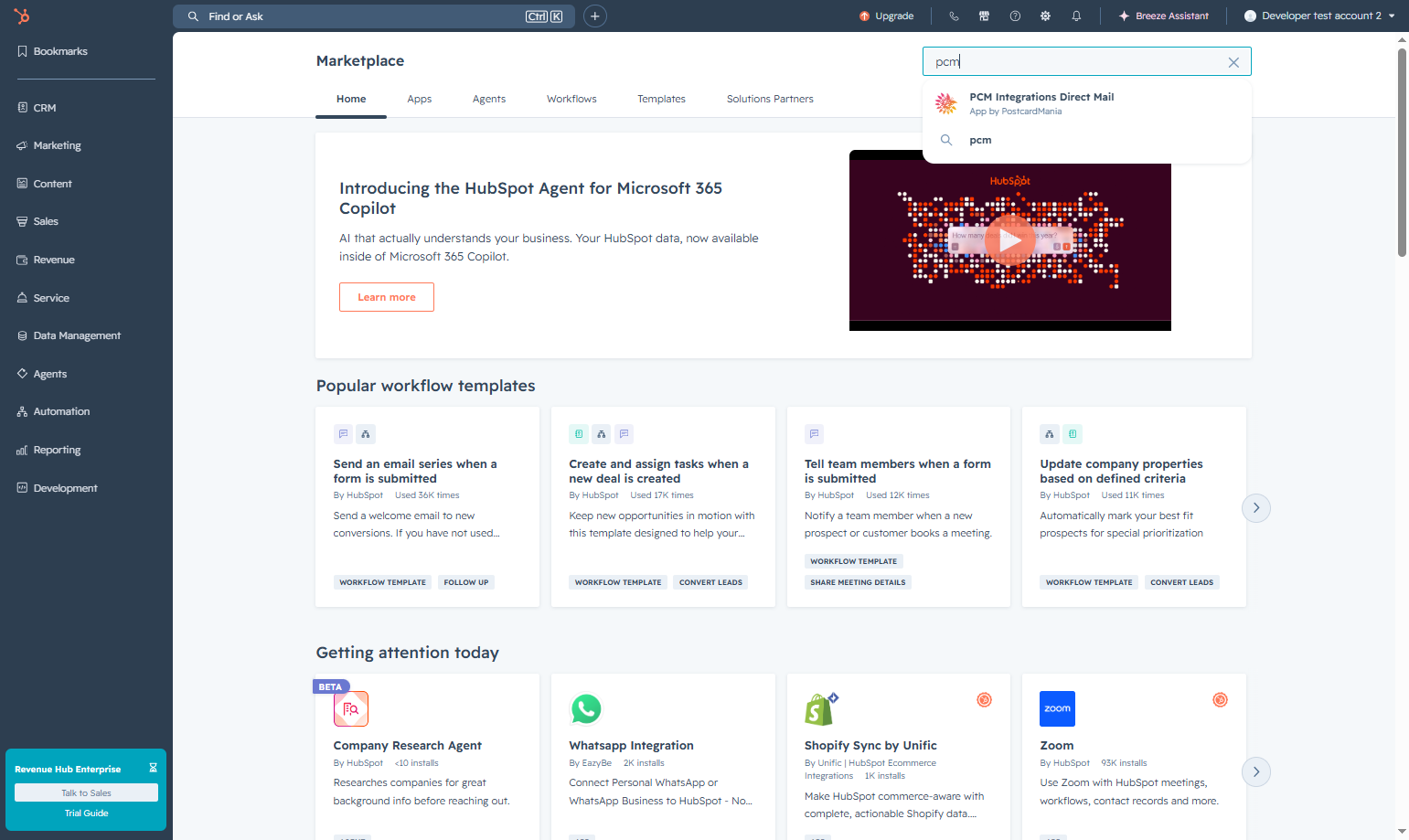Image resolution: width=1409 pixels, height=840 pixels.
Task: Play the HubSpot Copilot video
Action: 1009,240
